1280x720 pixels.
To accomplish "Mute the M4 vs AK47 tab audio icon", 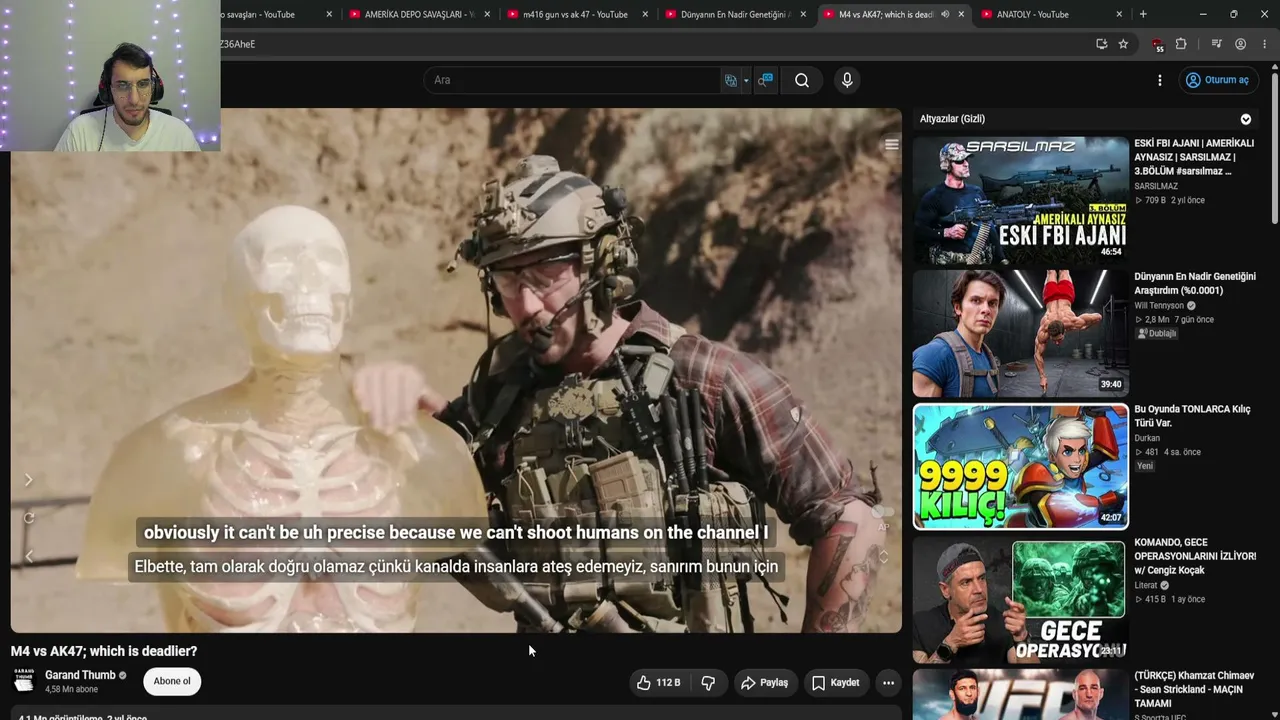I will click(x=945, y=14).
